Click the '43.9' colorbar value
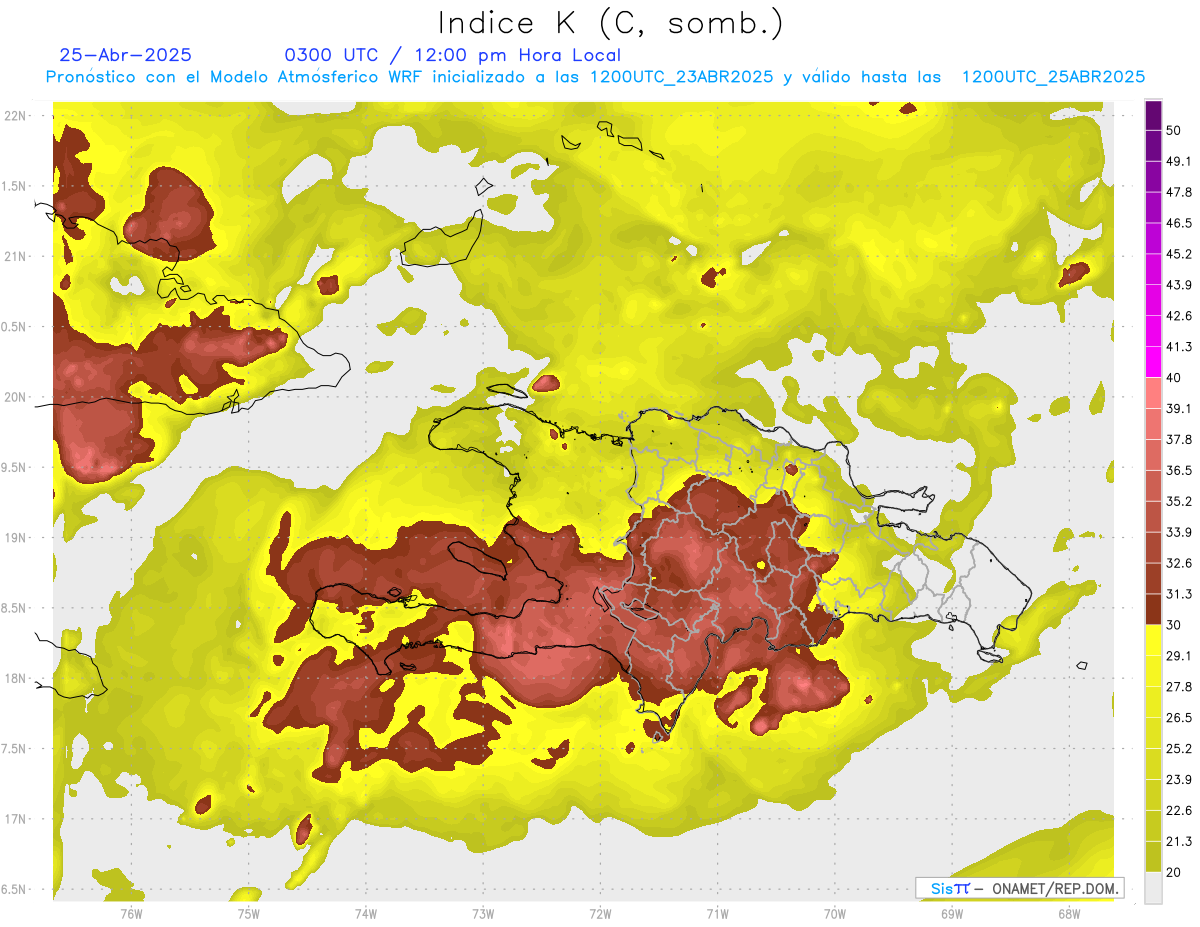Viewport: 1200px width, 927px height. tap(1179, 285)
